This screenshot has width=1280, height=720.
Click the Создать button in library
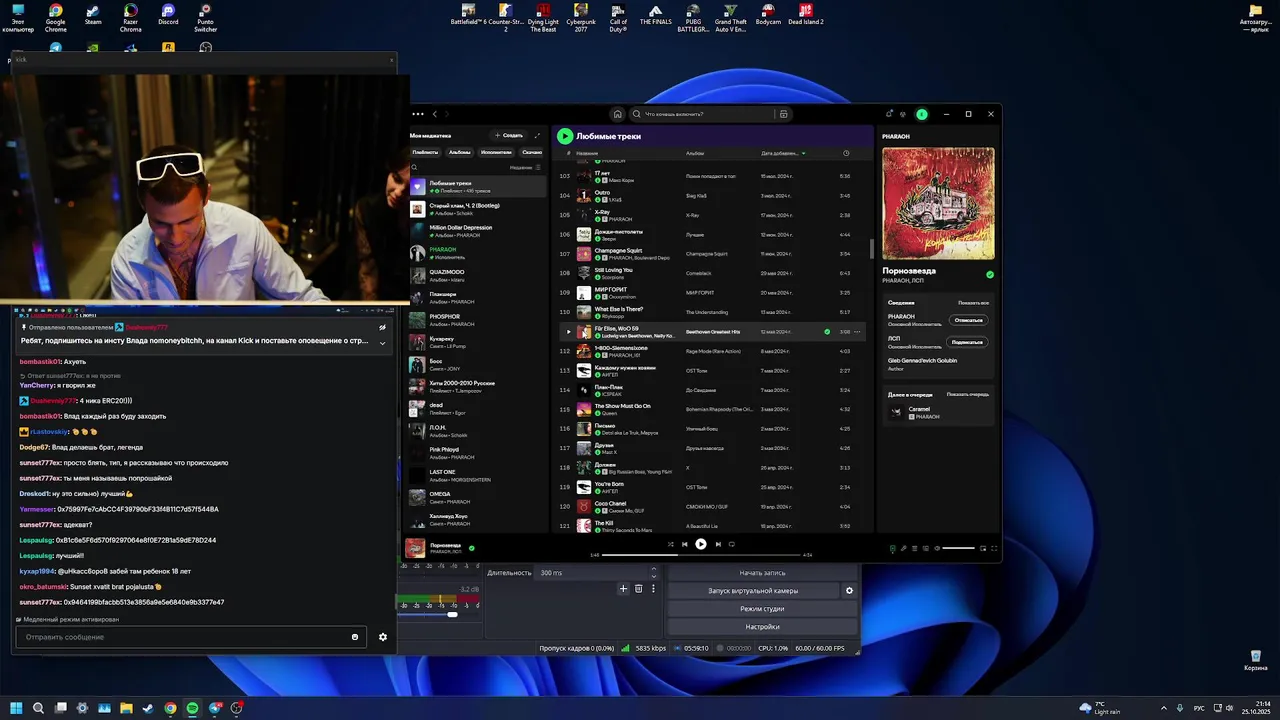click(508, 135)
